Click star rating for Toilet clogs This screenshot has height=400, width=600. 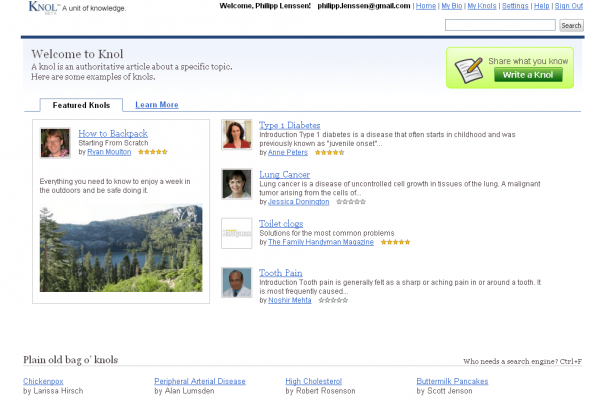[x=395, y=242]
